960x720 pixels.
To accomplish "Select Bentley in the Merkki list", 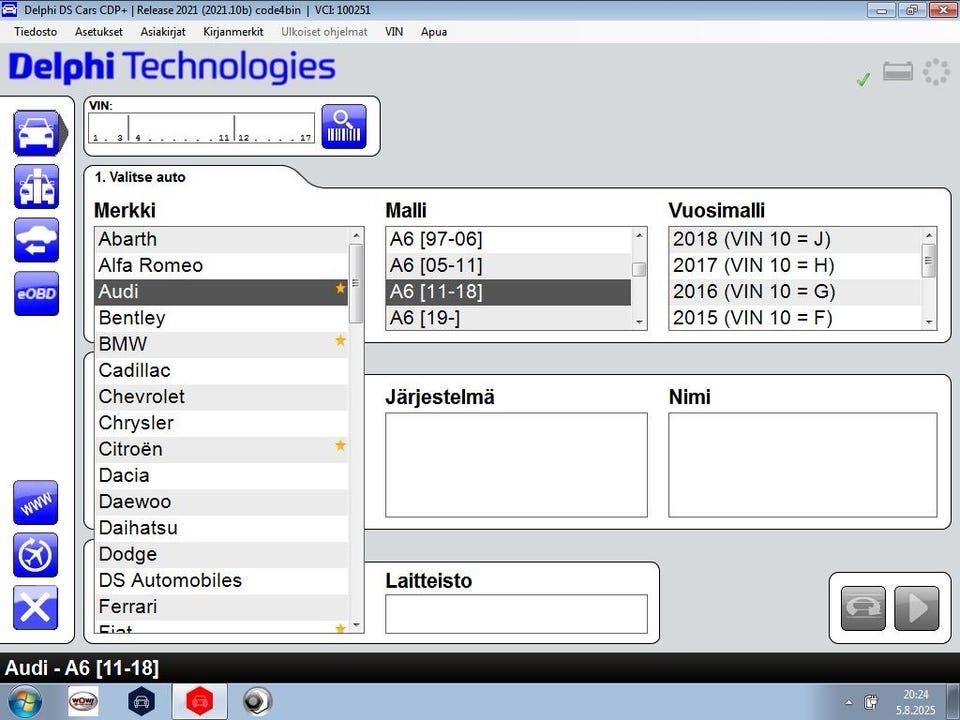I will click(x=222, y=318).
